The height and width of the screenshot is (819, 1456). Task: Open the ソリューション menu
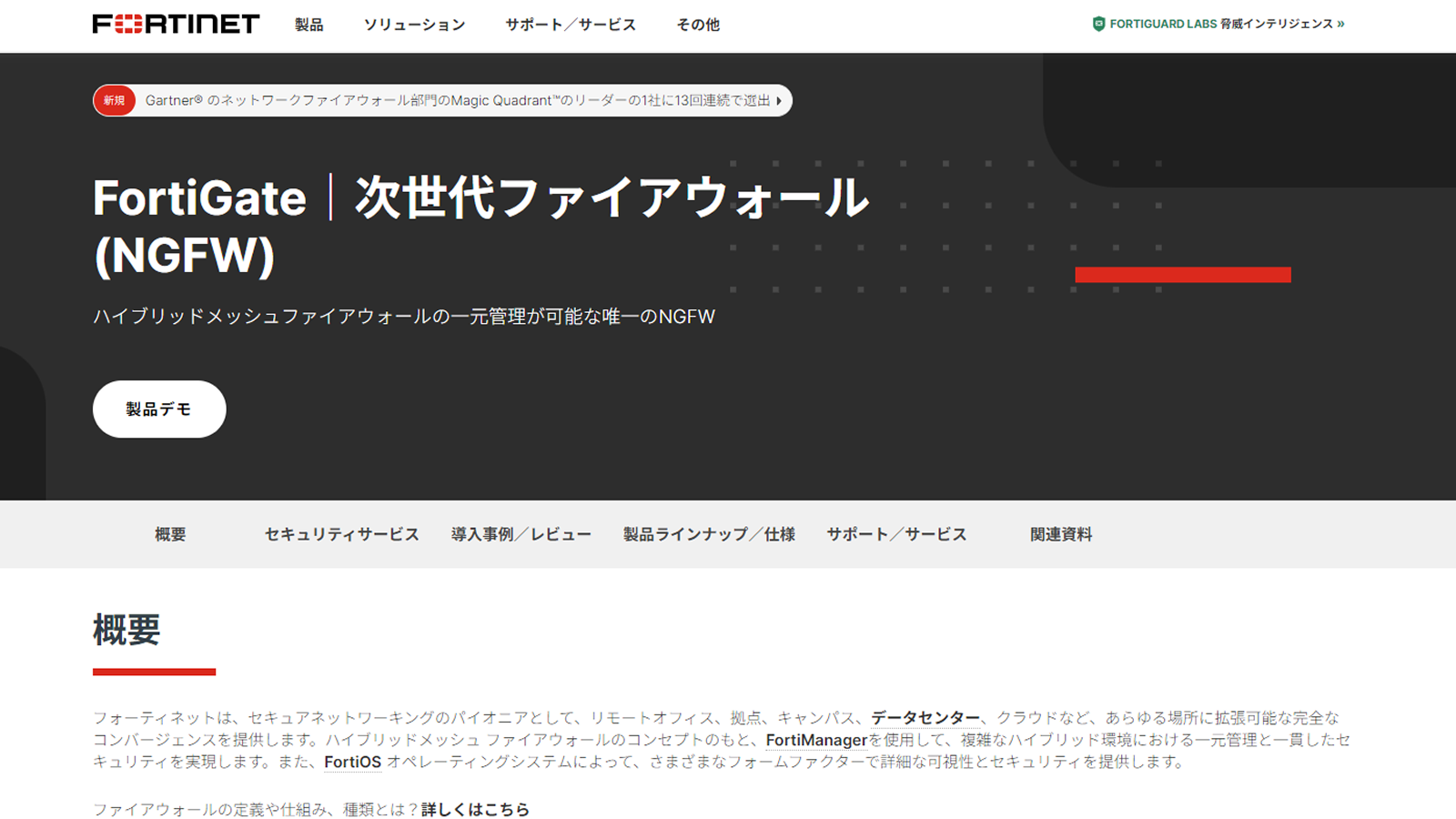[x=414, y=25]
